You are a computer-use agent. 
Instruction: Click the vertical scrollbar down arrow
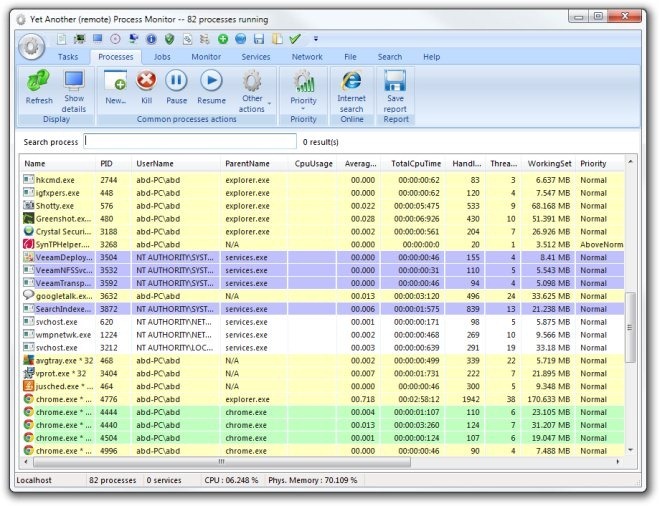(630, 450)
